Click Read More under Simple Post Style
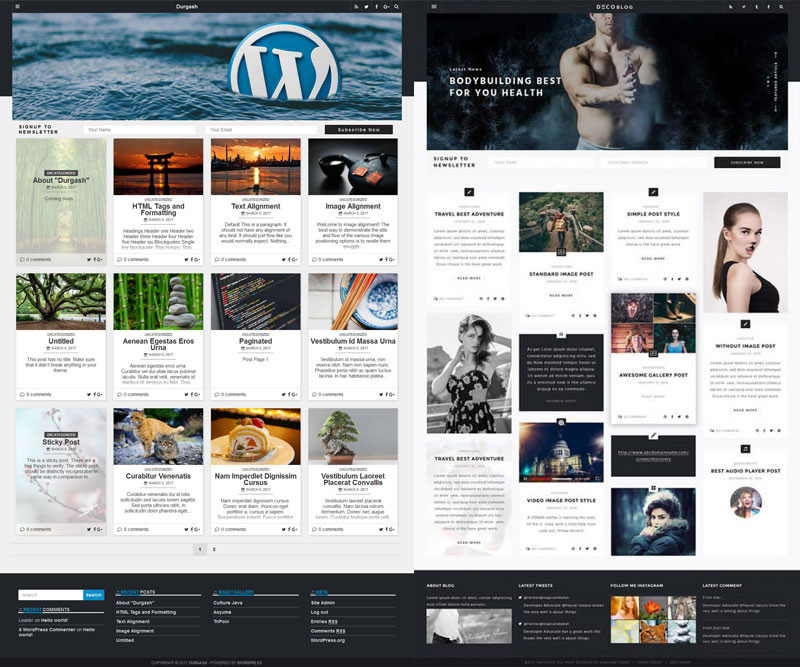This screenshot has width=800, height=667. point(653,259)
